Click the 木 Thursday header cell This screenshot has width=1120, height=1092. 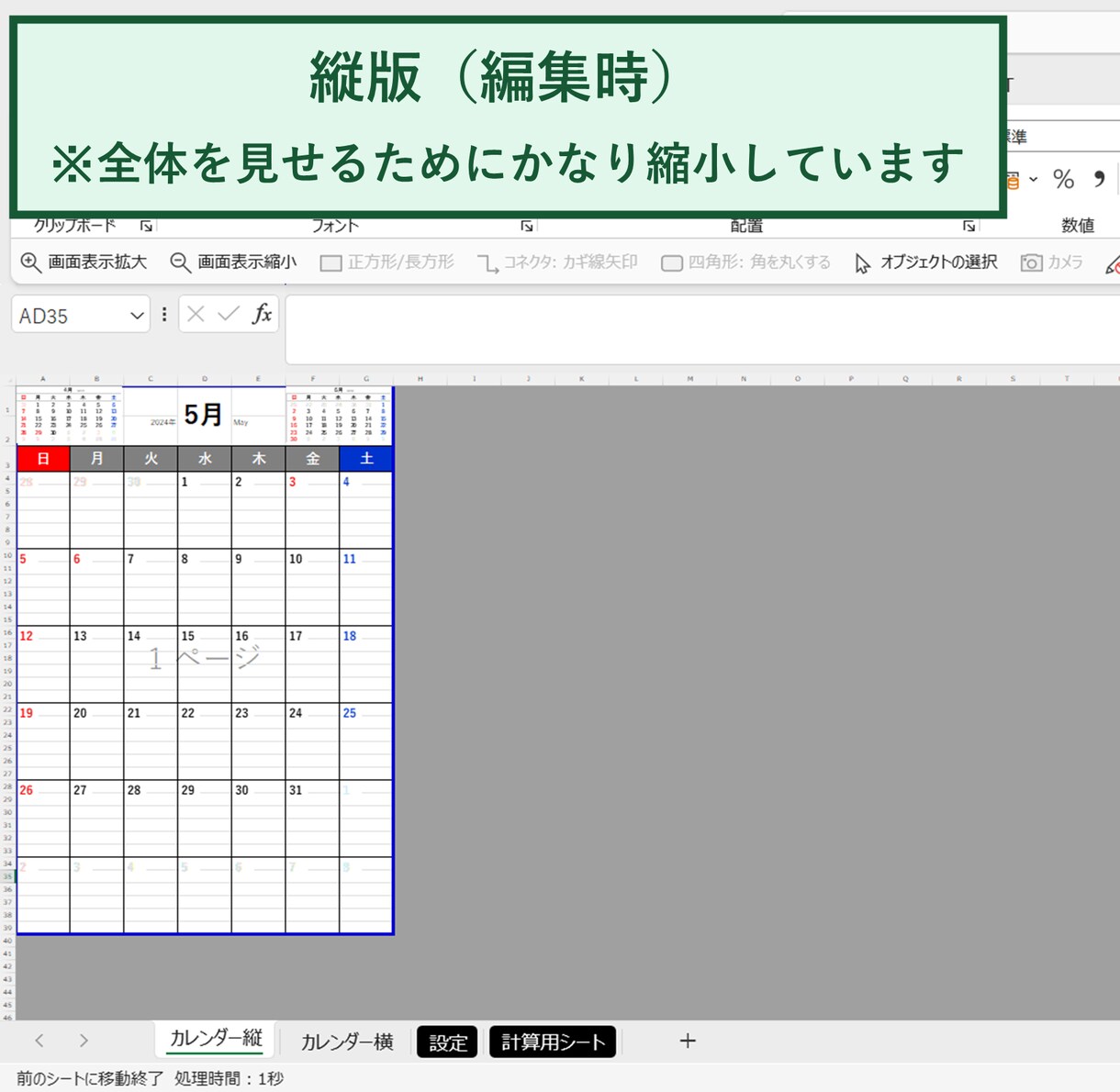point(259,459)
